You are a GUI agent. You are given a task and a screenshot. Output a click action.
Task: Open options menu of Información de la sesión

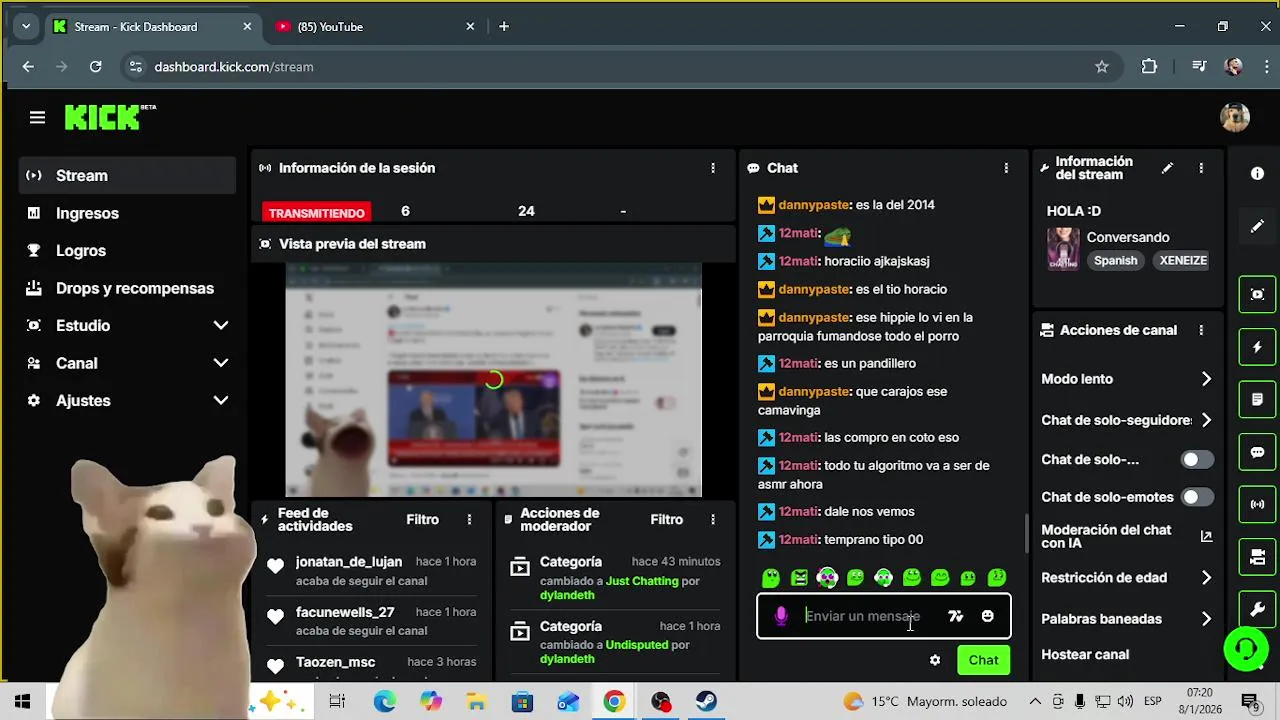pos(713,168)
